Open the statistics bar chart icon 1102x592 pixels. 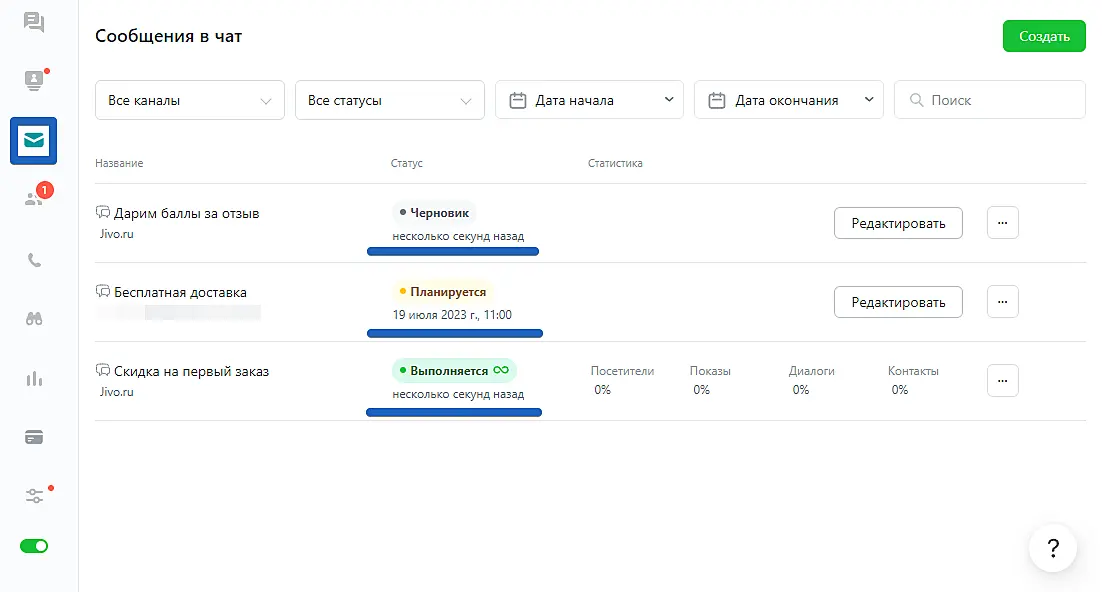pyautogui.click(x=34, y=378)
